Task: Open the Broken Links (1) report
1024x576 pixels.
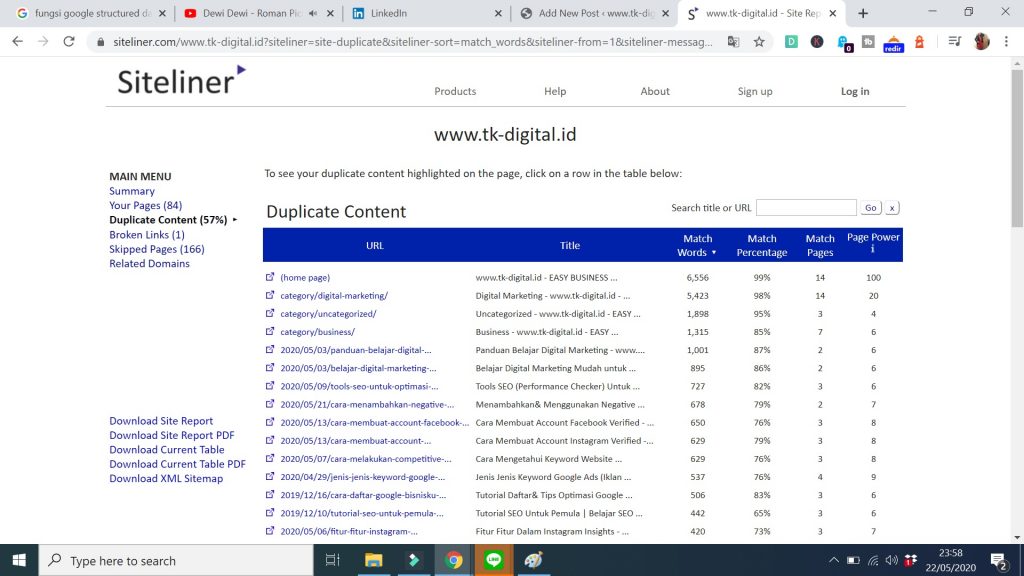Action: coord(147,235)
